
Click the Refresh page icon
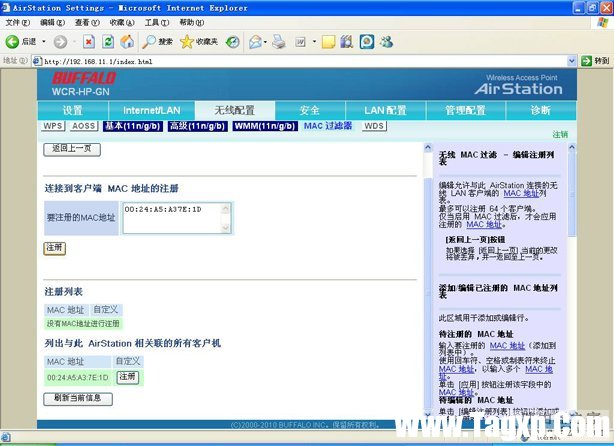click(108, 42)
